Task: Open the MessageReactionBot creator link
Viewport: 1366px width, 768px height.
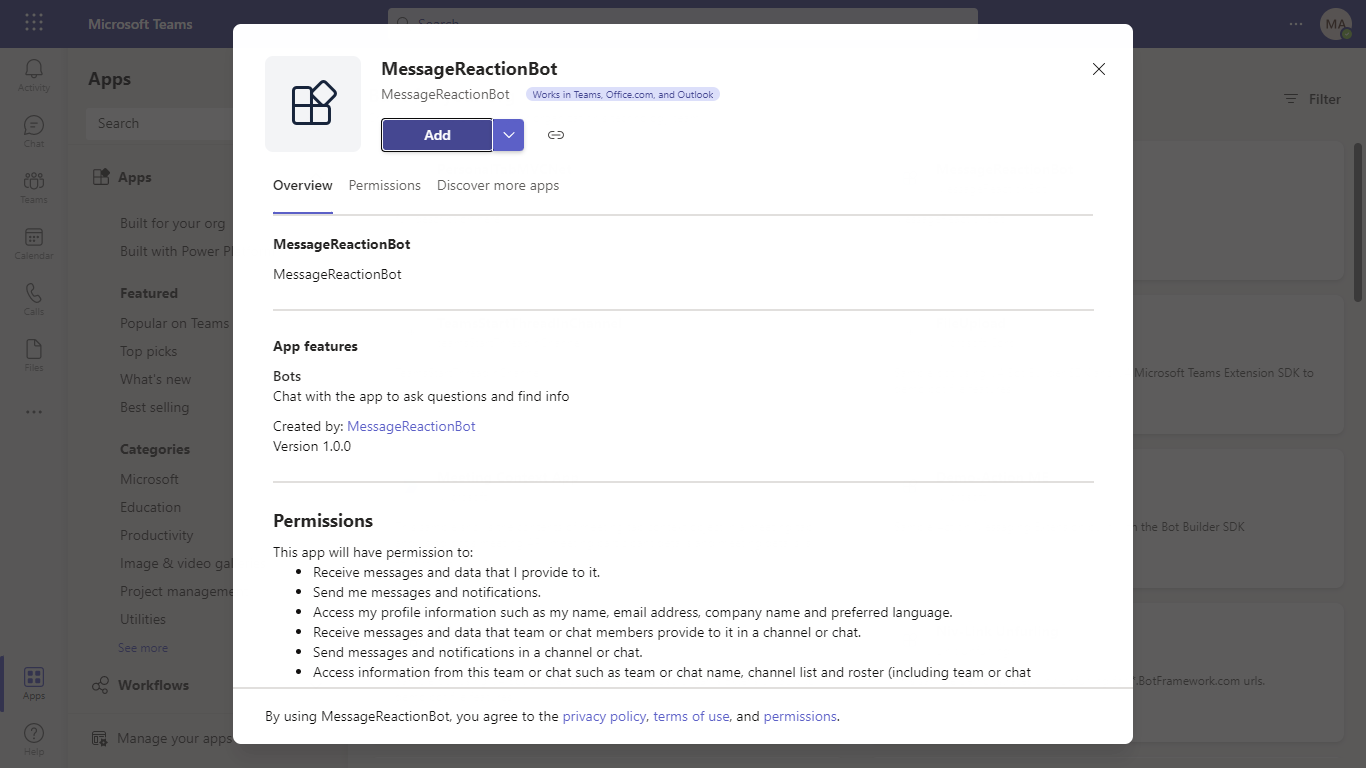Action: 411,426
